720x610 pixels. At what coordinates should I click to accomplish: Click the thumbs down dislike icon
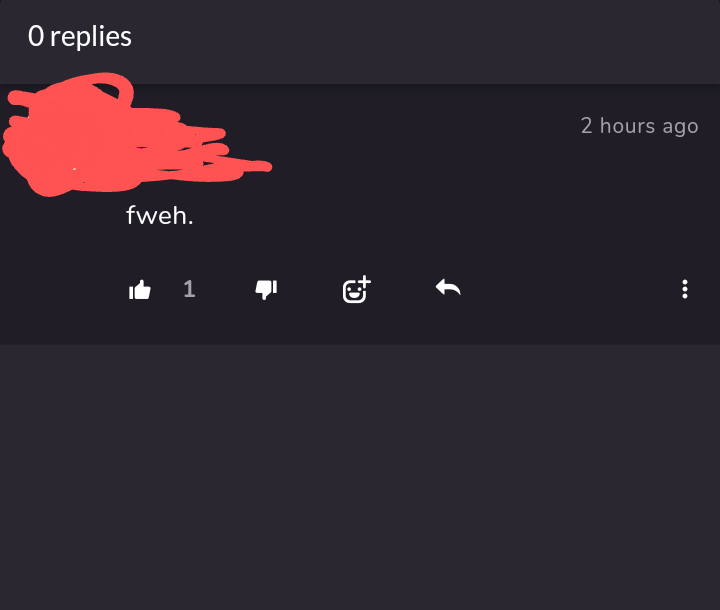click(x=266, y=290)
